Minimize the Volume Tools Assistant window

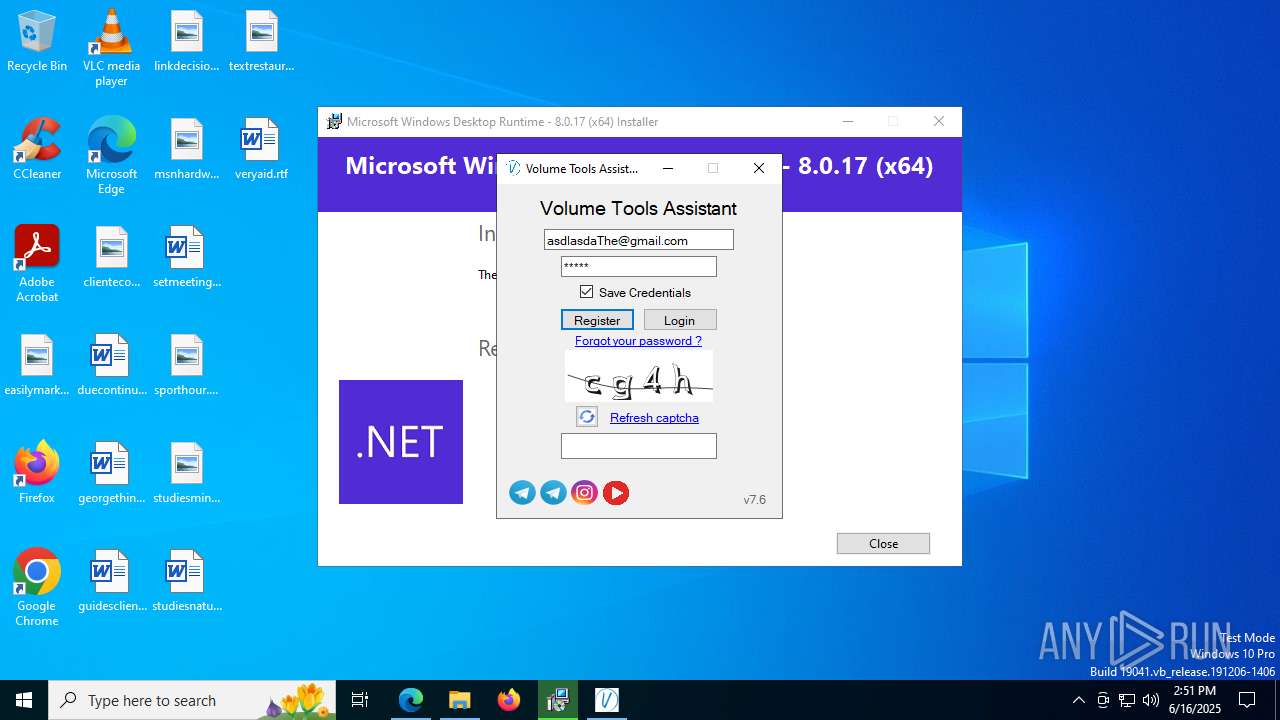click(668, 168)
